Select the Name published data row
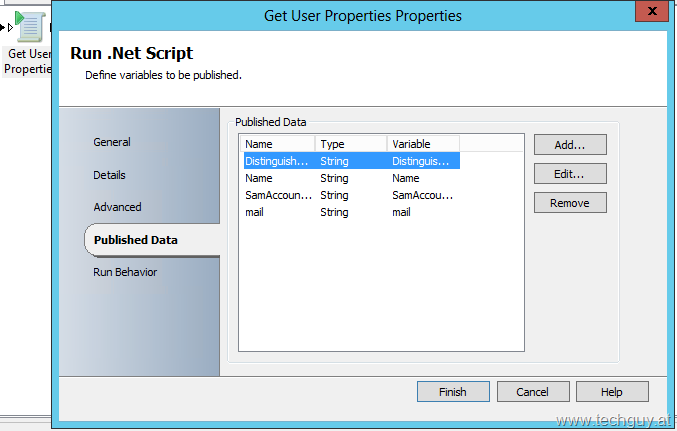Viewport: 677px width, 431px height. (x=351, y=178)
